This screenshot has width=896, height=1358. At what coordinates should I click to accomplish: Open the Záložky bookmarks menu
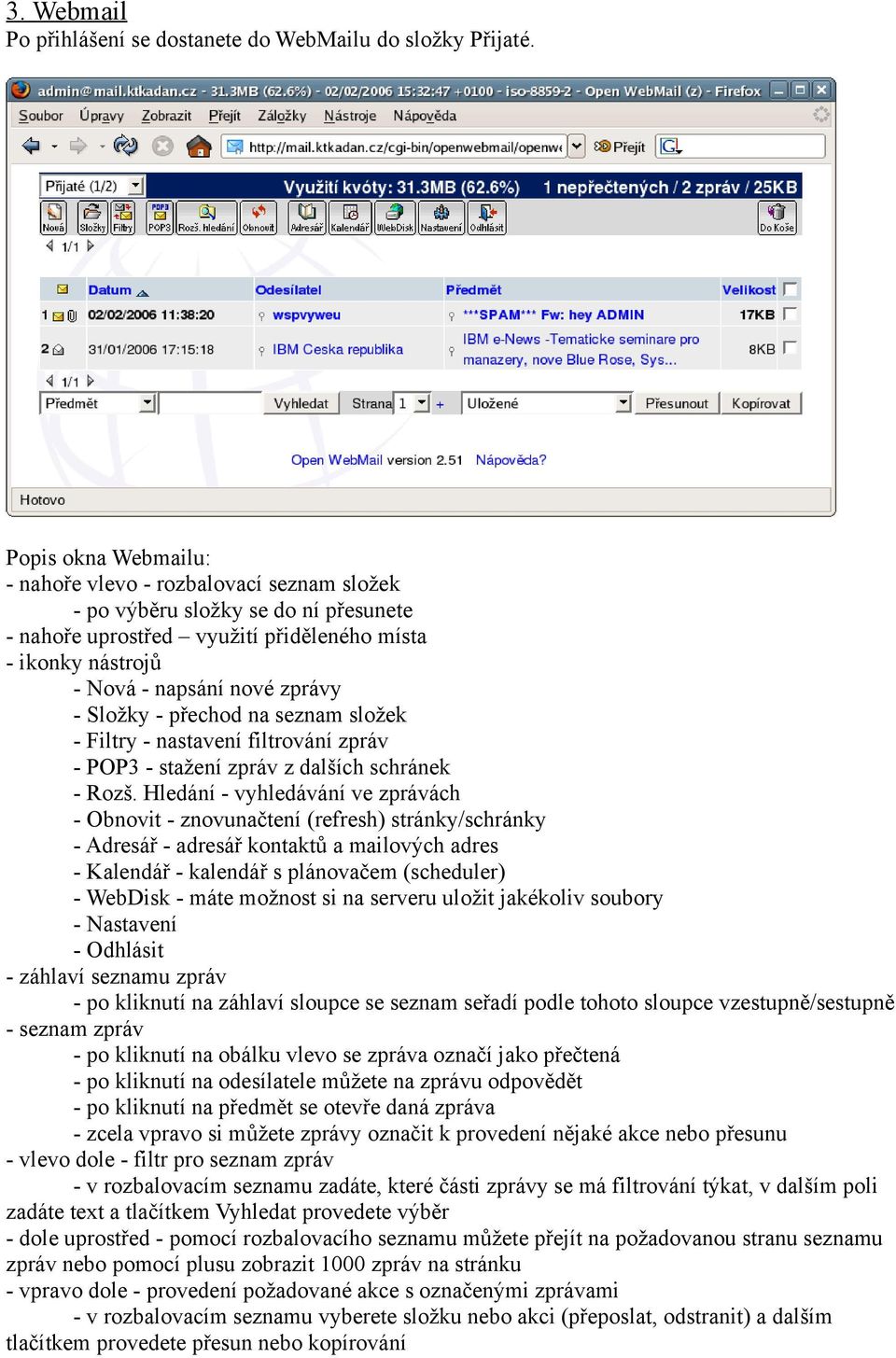point(282,116)
